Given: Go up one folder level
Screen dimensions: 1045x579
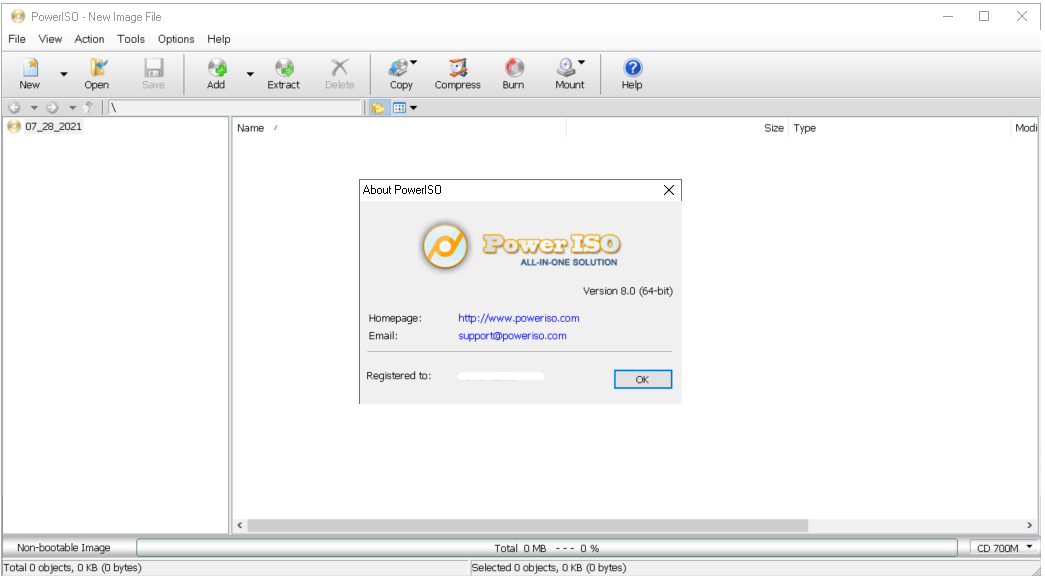Looking at the screenshot, I should 88,107.
